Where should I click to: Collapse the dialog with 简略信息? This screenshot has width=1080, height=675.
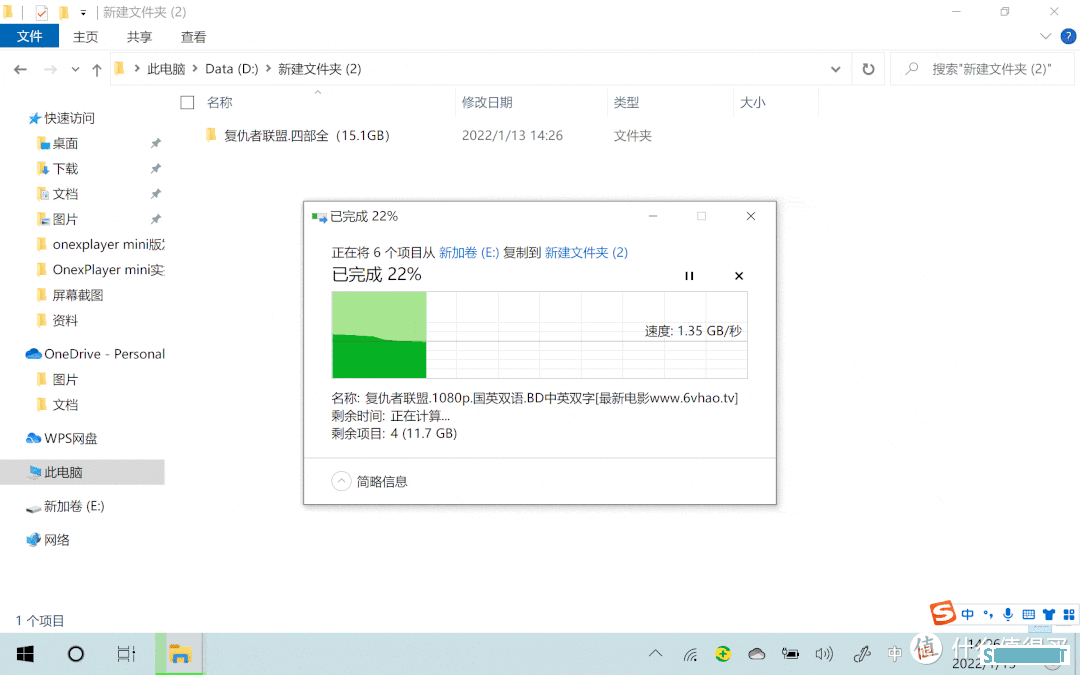(370, 481)
